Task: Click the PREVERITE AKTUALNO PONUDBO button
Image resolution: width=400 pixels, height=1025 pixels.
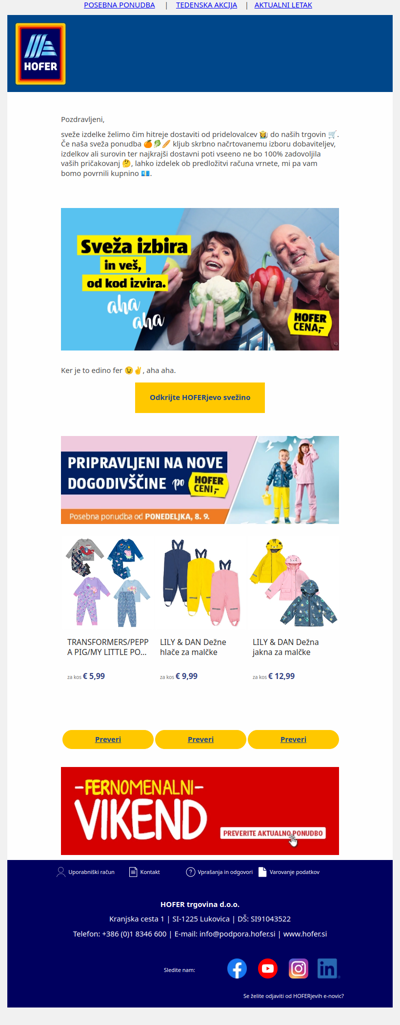Action: pos(273,833)
